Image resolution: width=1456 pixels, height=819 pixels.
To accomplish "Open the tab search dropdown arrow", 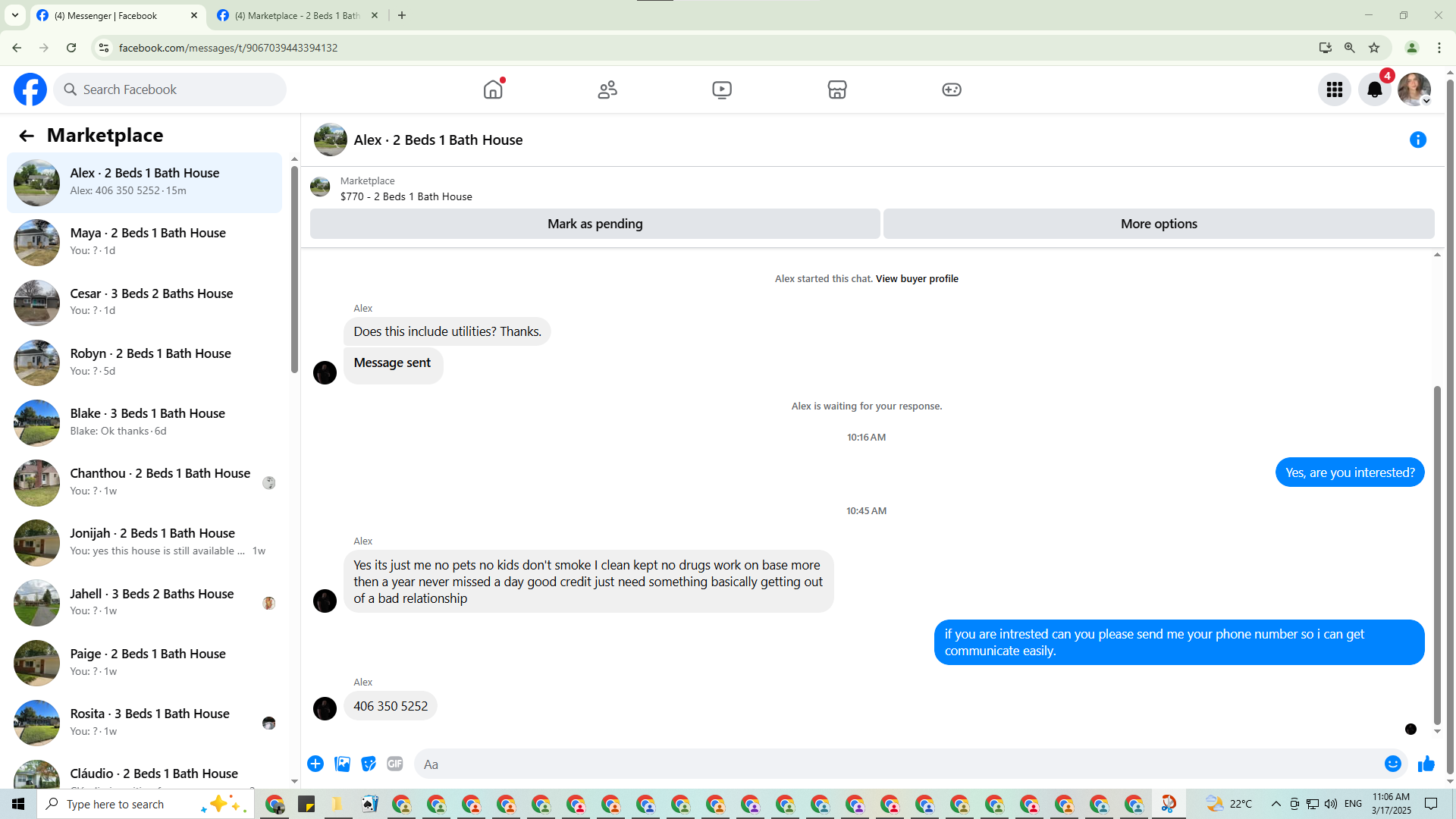I will tap(15, 15).
